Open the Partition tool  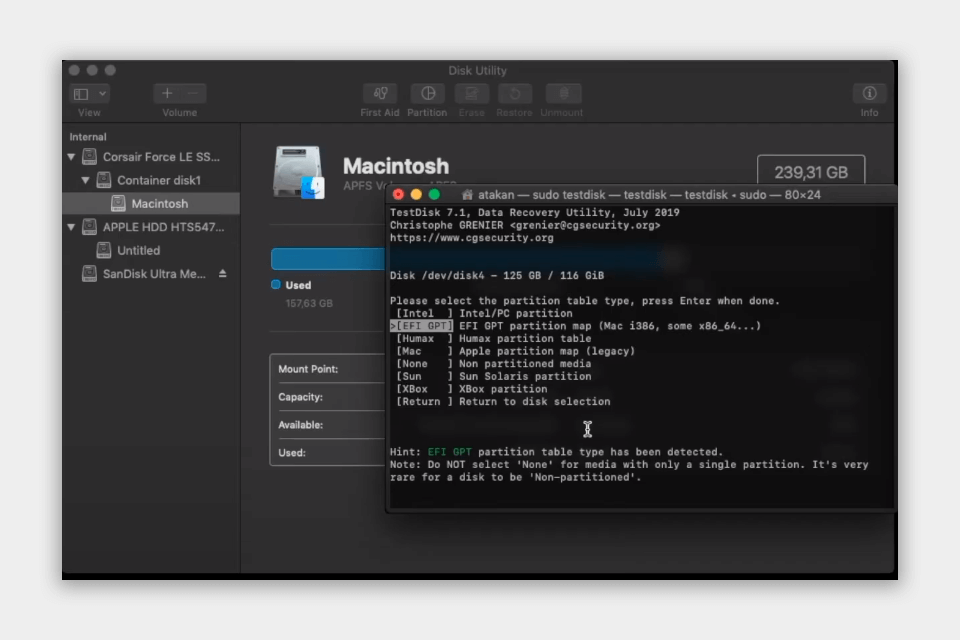pyautogui.click(x=427, y=94)
